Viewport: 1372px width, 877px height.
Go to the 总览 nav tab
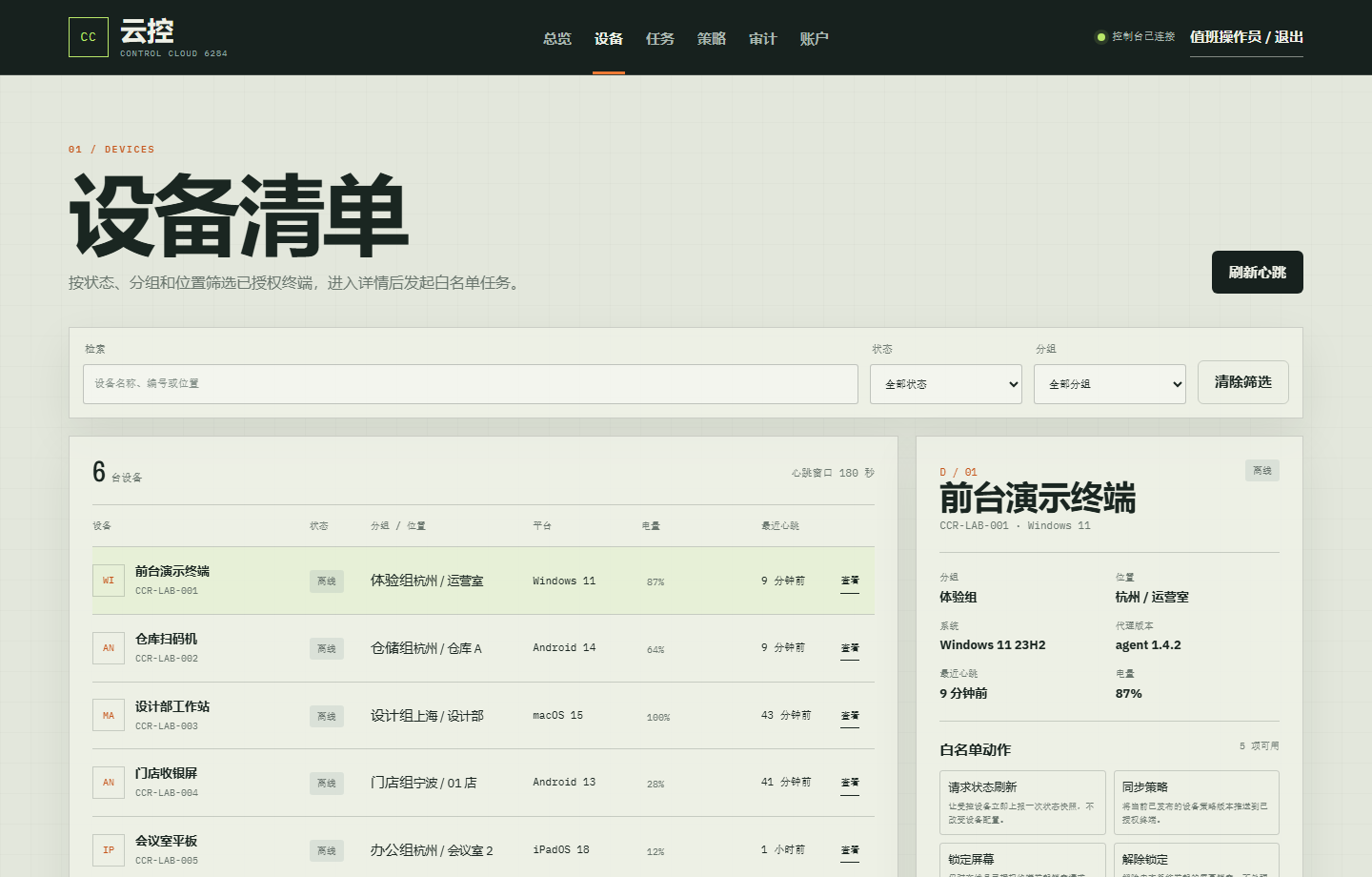point(557,38)
